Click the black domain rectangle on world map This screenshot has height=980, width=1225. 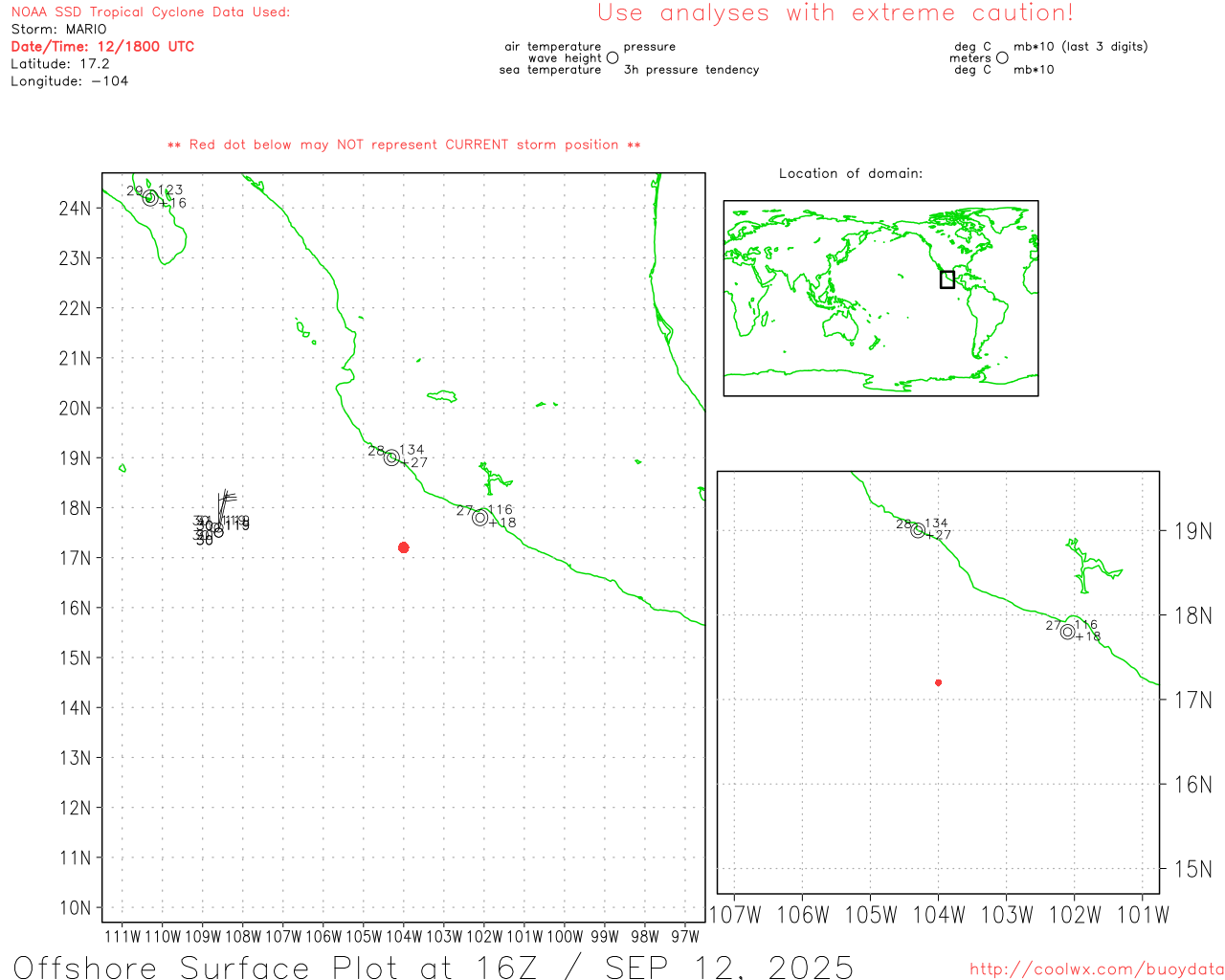pos(947,279)
